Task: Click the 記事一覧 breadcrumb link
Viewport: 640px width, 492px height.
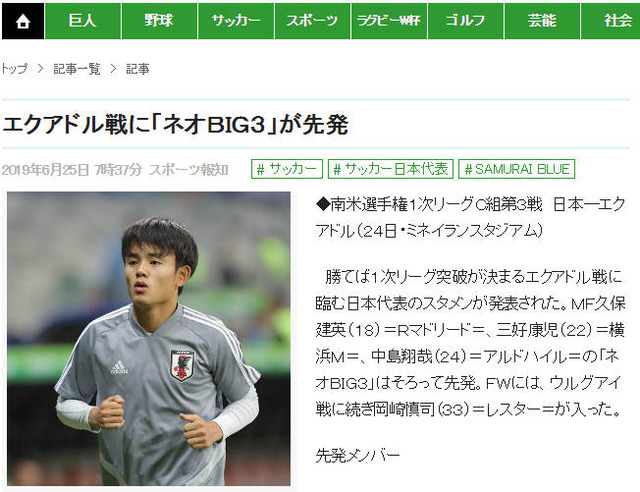Action: [77, 69]
